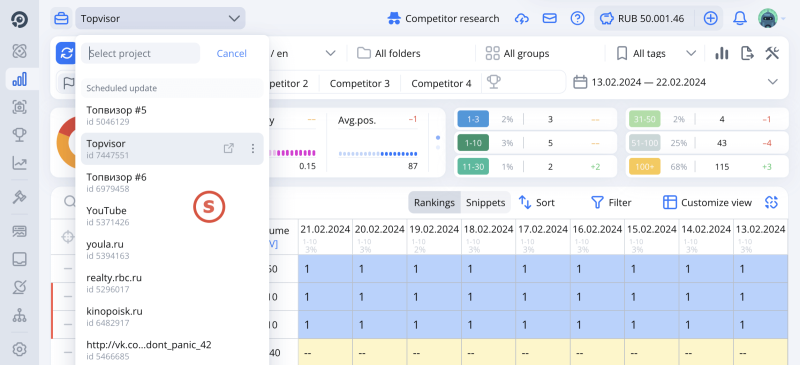
Task: Click the 1-10 position range badge
Action: [473, 143]
